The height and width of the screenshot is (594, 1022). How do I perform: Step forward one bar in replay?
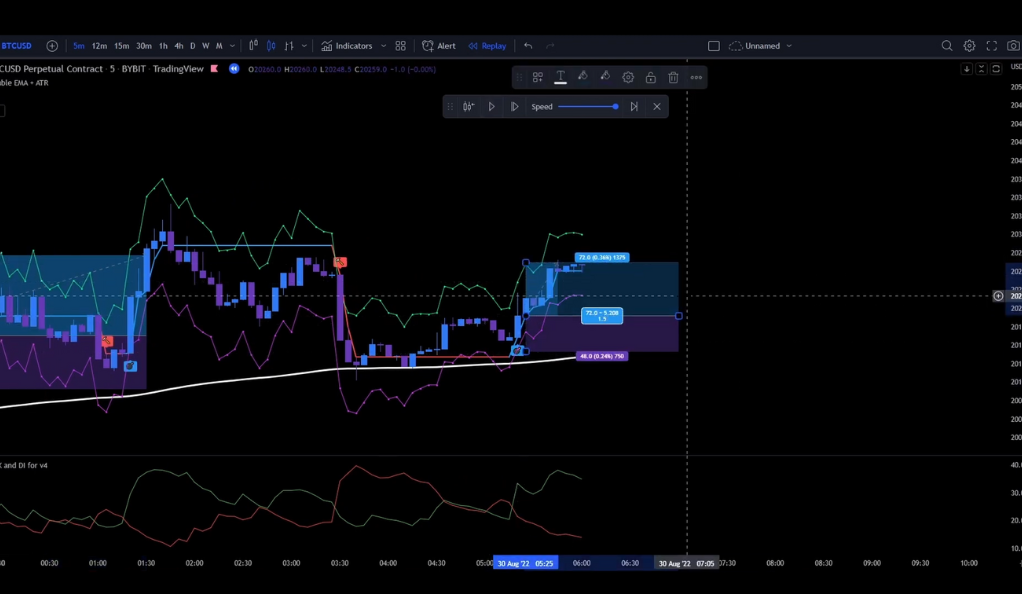[x=514, y=106]
